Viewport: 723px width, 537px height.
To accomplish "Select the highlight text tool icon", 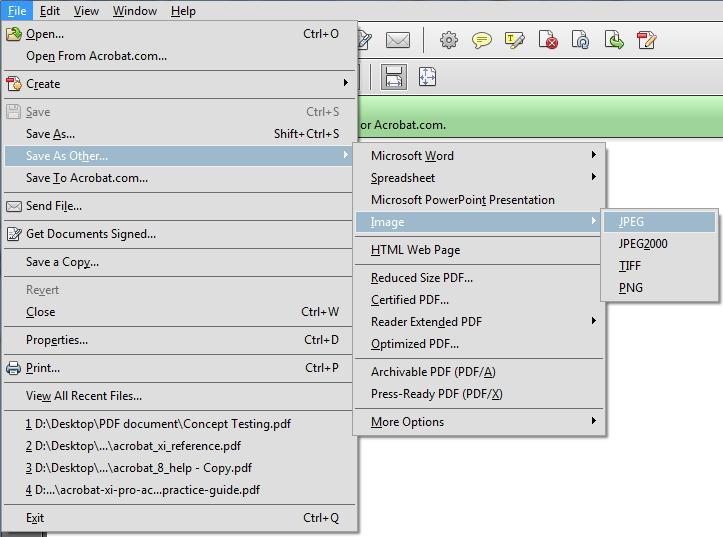I will click(515, 41).
